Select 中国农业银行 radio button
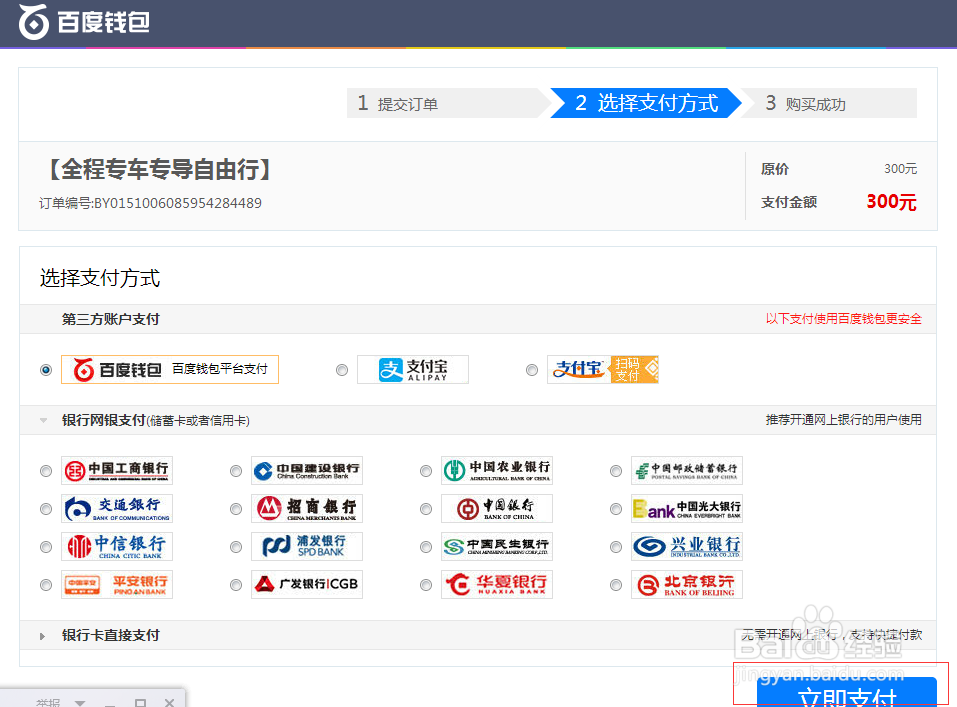The image size is (957, 707). coord(426,471)
